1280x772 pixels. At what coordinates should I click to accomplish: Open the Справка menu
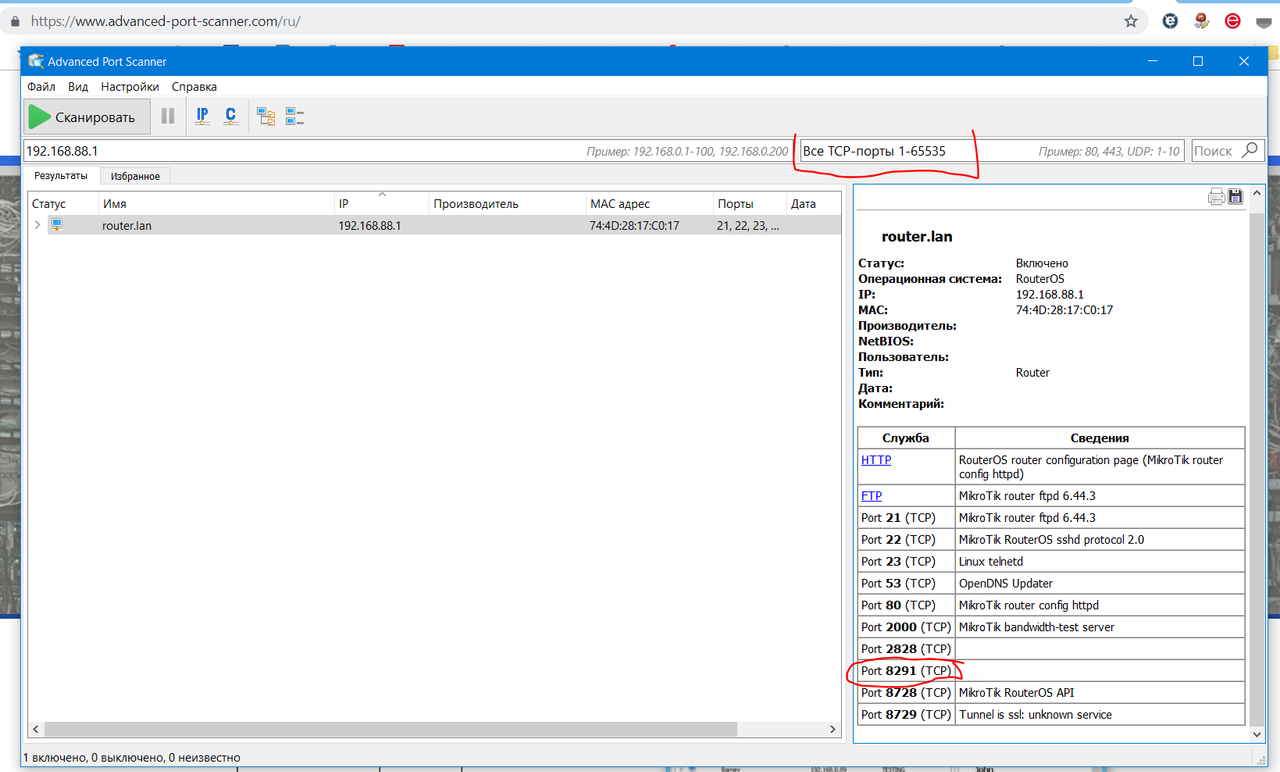(x=194, y=87)
